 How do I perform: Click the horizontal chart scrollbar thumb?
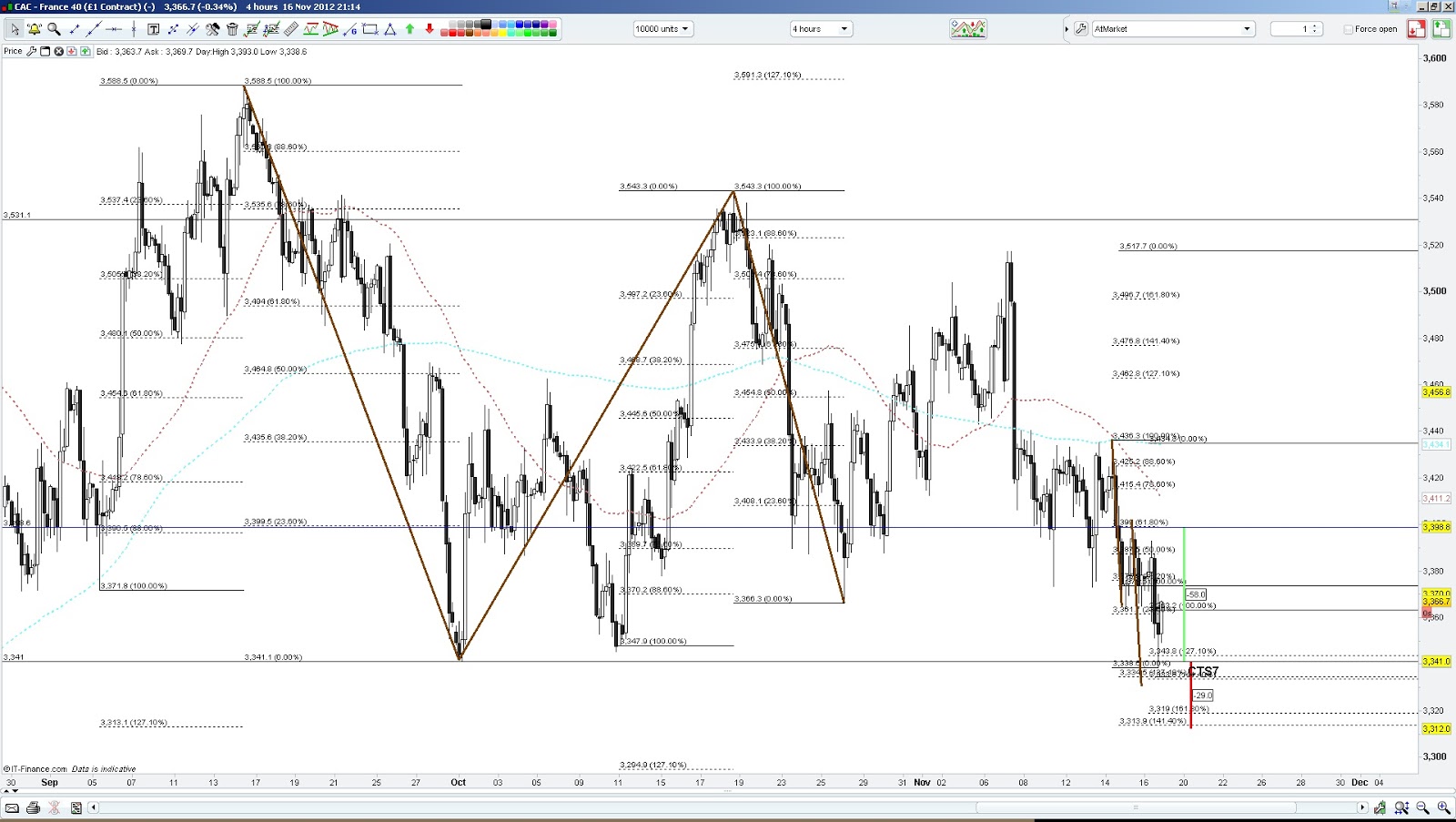click(1136, 807)
